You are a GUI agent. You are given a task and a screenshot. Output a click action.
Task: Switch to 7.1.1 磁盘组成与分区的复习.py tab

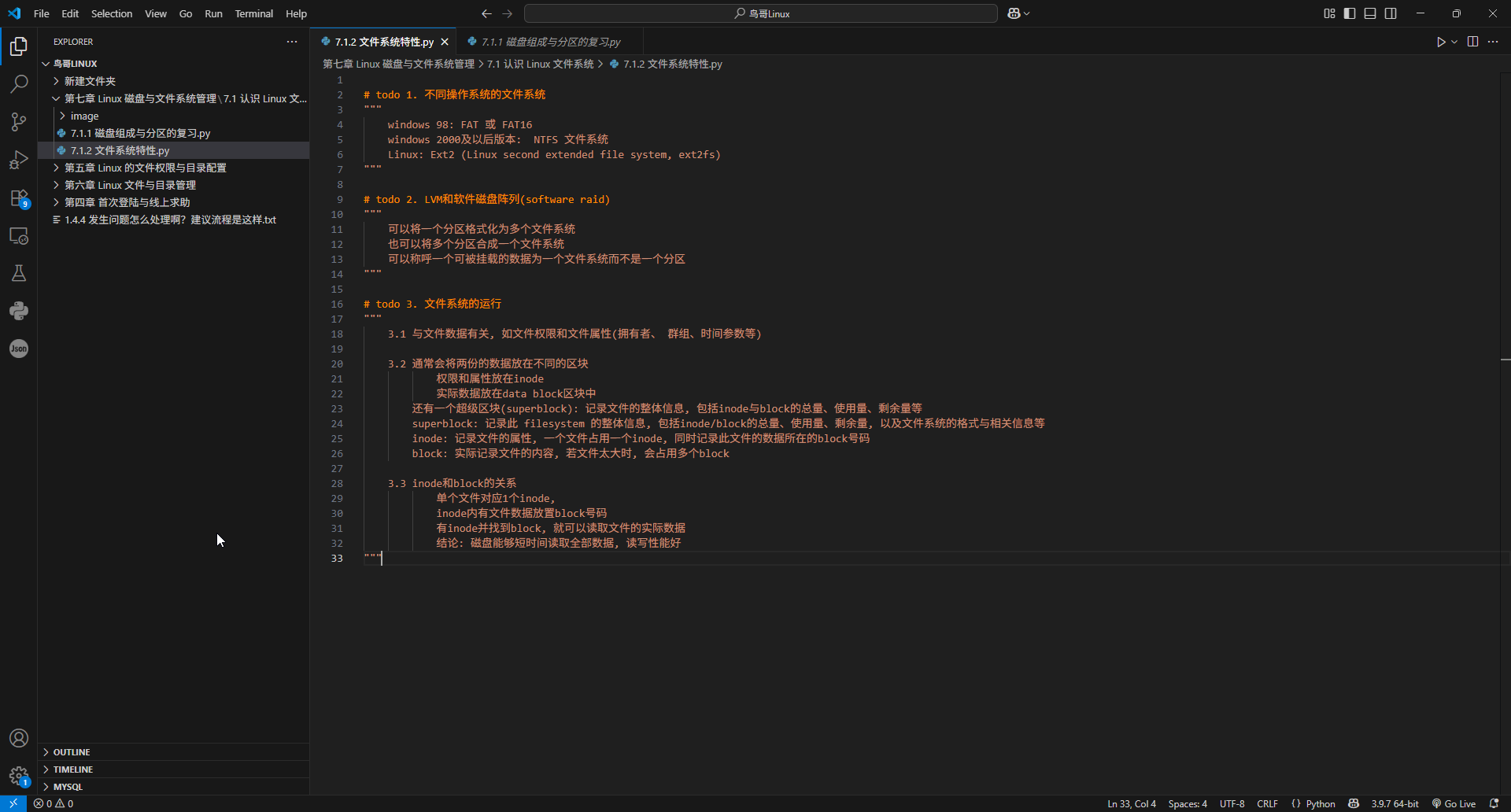(550, 42)
